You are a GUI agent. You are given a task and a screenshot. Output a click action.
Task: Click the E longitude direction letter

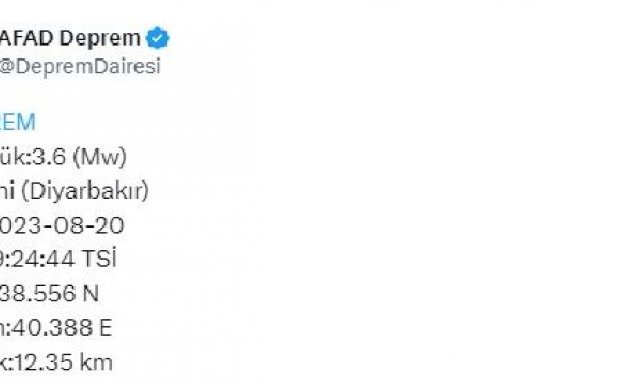106,328
